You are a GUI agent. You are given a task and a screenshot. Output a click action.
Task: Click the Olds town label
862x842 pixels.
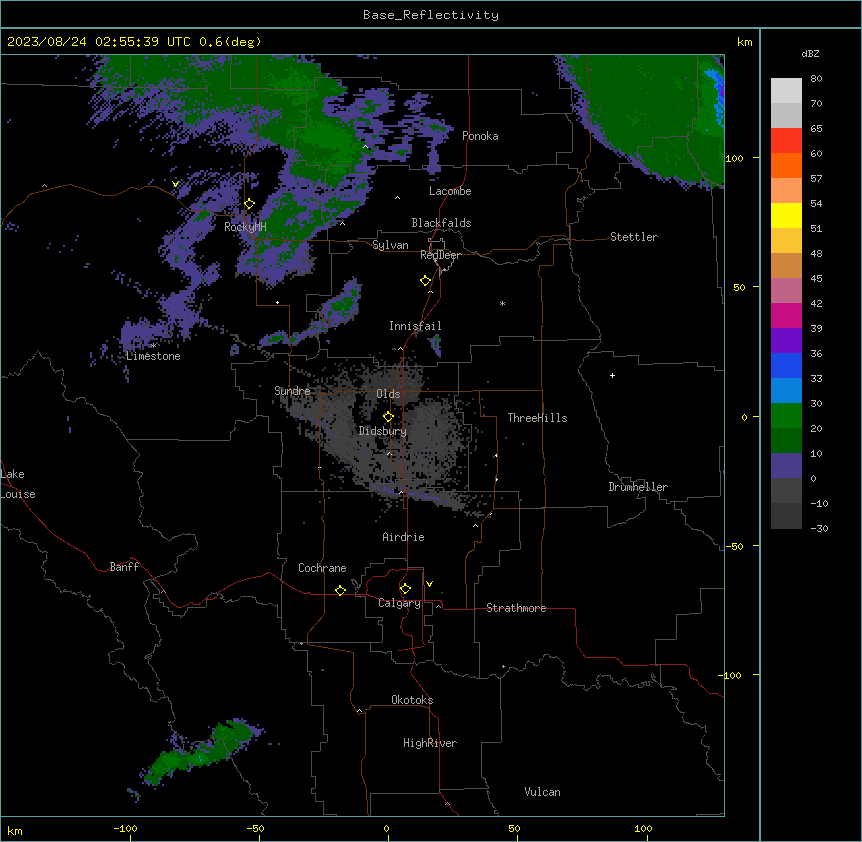coord(388,394)
